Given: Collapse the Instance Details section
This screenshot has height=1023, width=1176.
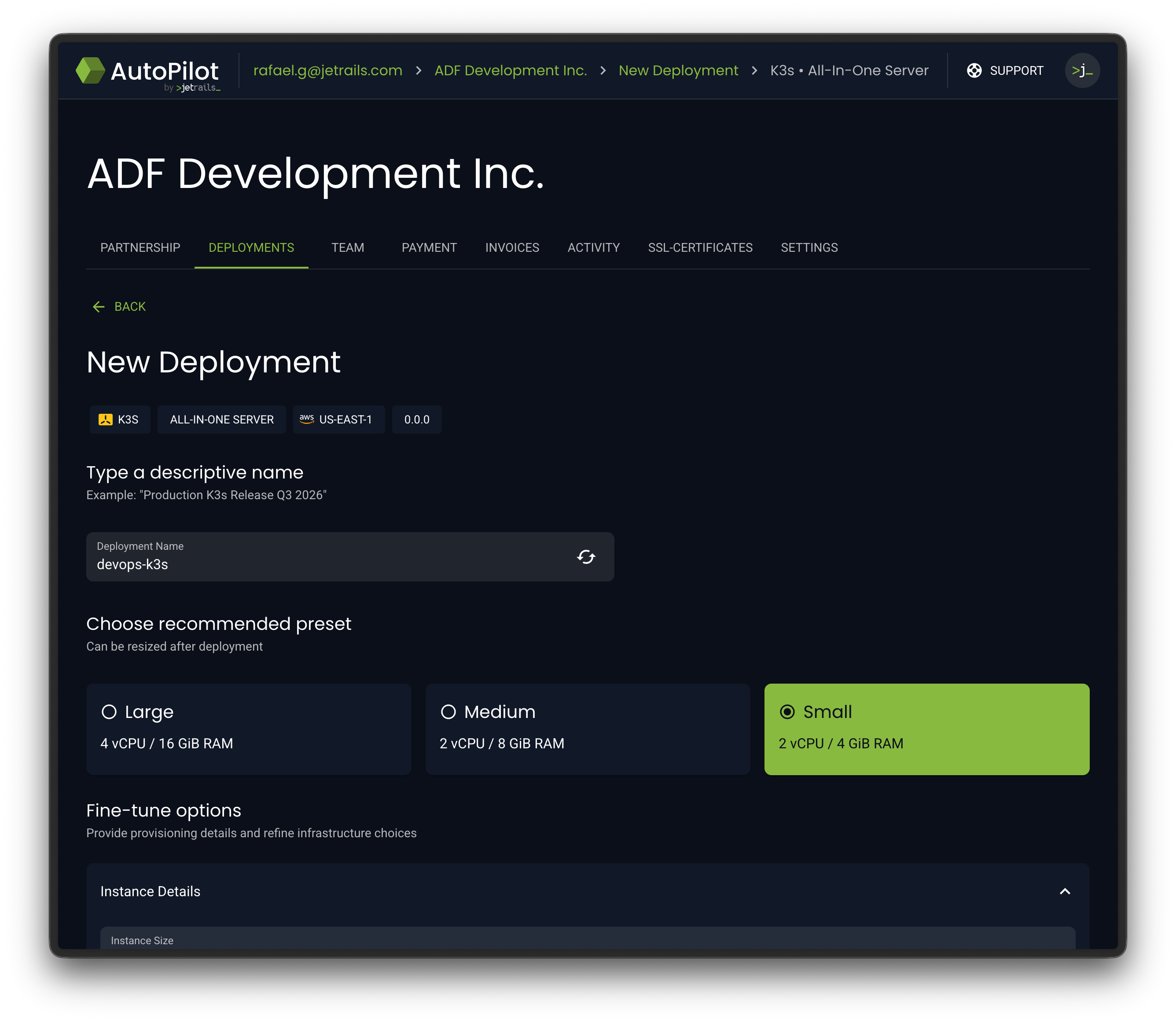Looking at the screenshot, I should (x=1065, y=891).
